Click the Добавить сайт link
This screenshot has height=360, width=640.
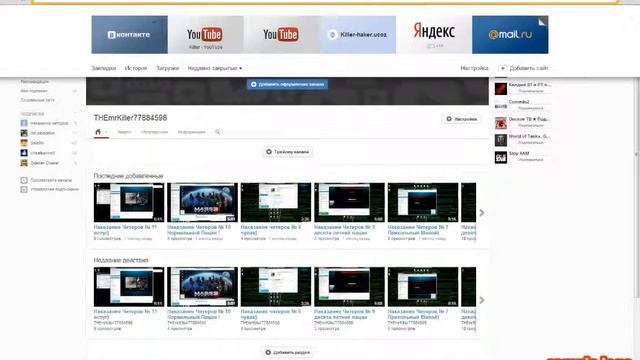[x=529, y=68]
